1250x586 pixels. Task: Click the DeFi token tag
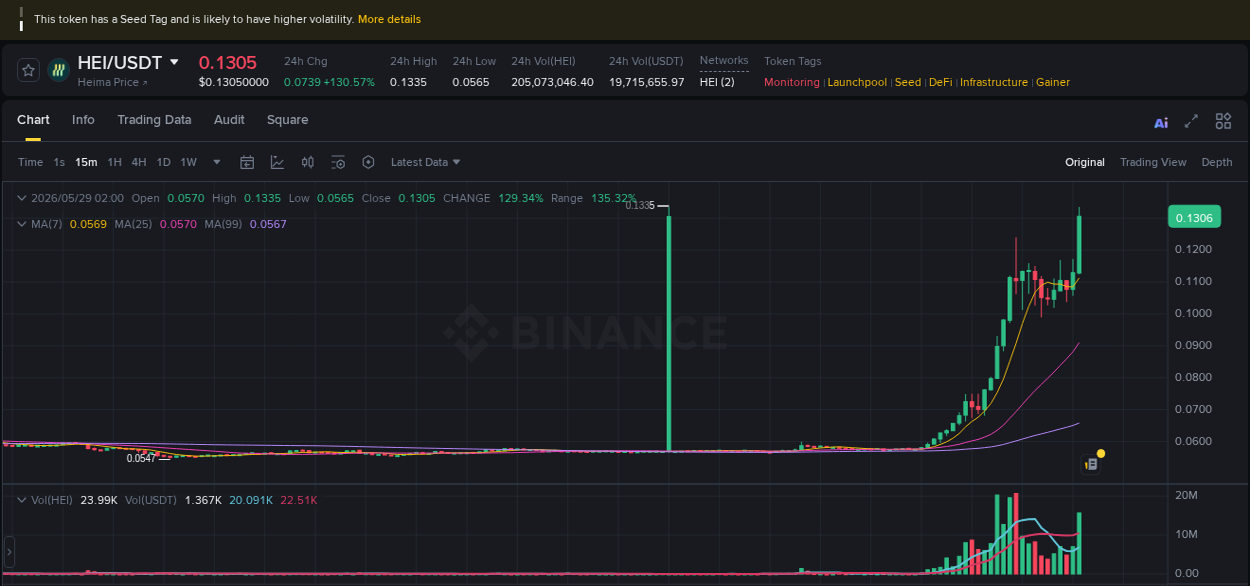[x=940, y=82]
